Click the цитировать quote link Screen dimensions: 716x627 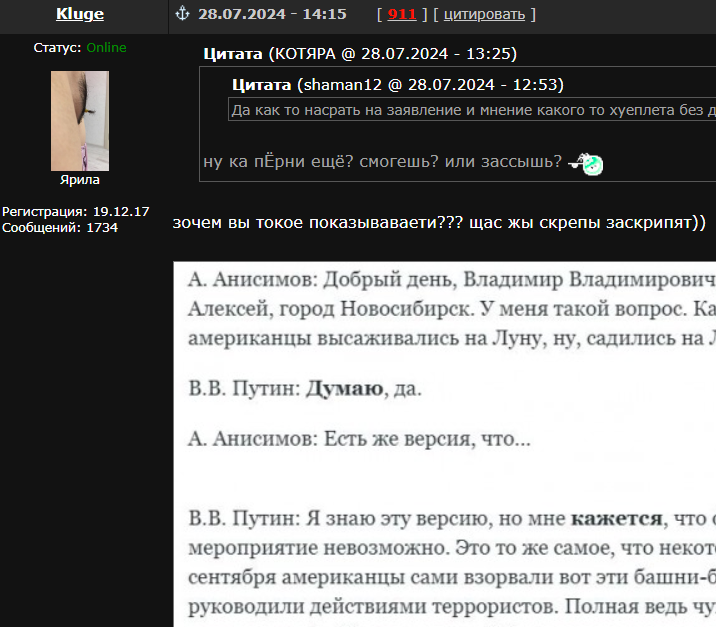484,15
